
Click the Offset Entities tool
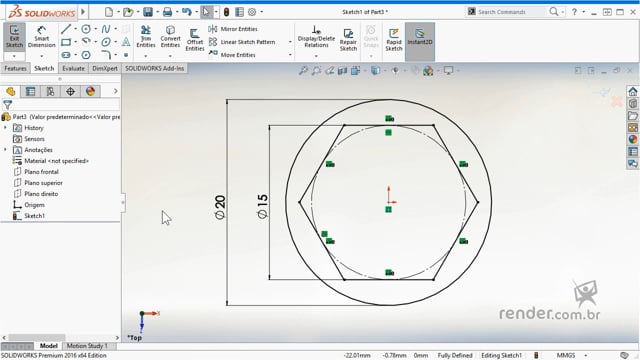[x=195, y=40]
